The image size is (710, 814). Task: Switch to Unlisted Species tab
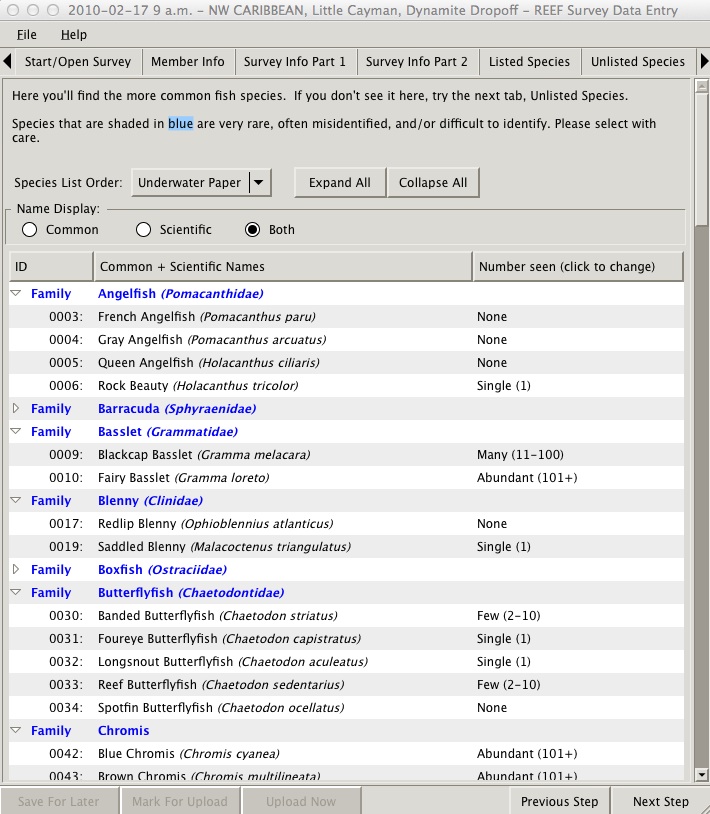638,62
